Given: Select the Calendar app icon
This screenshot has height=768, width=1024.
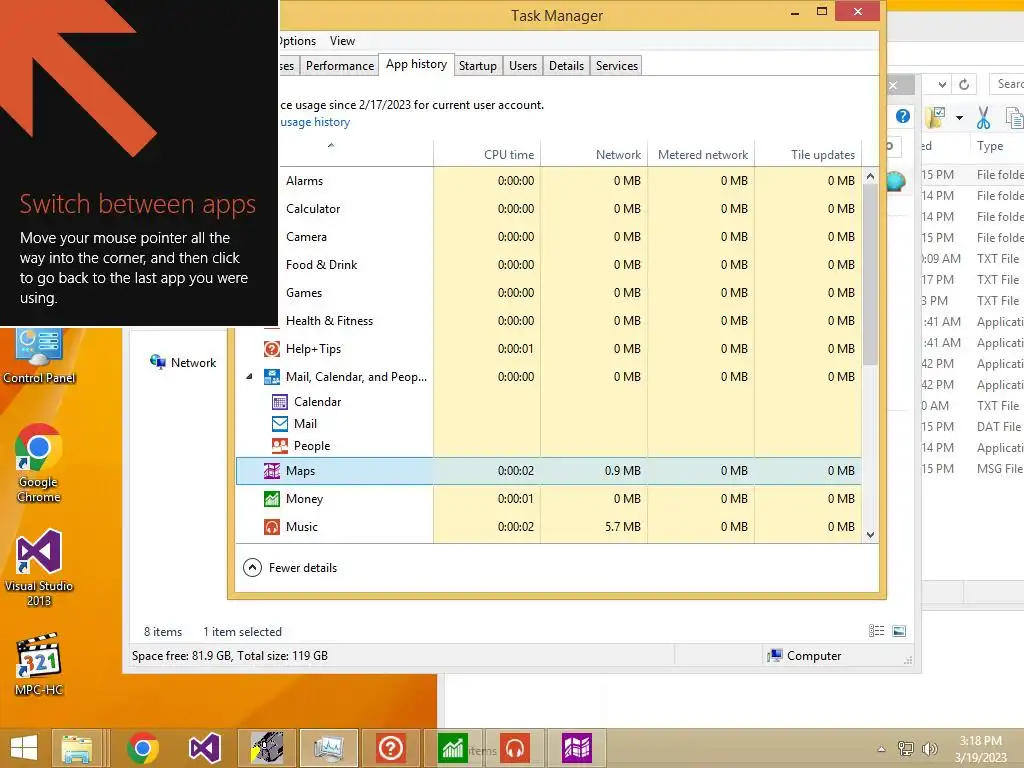Looking at the screenshot, I should coord(280,402).
